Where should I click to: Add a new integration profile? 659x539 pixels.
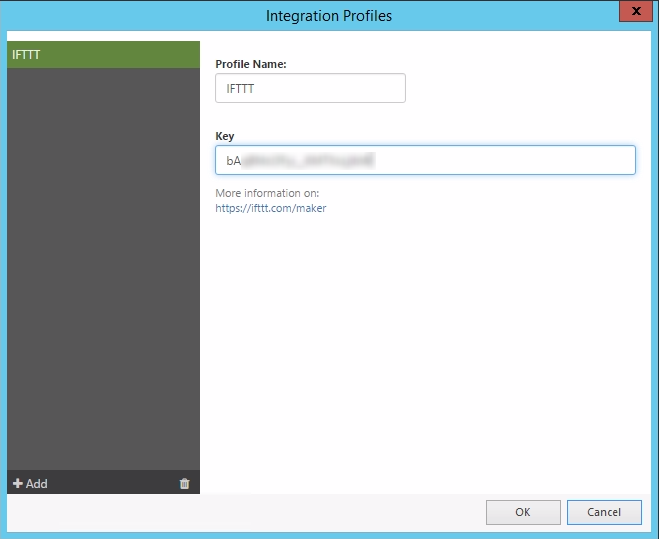coord(30,484)
